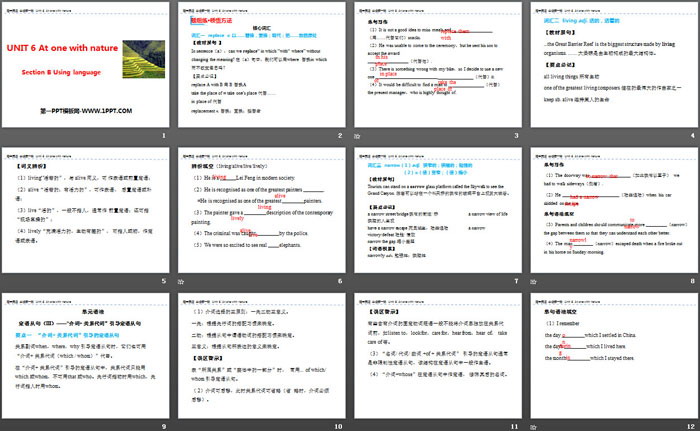Click the animation star icon under slide 3
700x431 pixels.
point(357,136)
